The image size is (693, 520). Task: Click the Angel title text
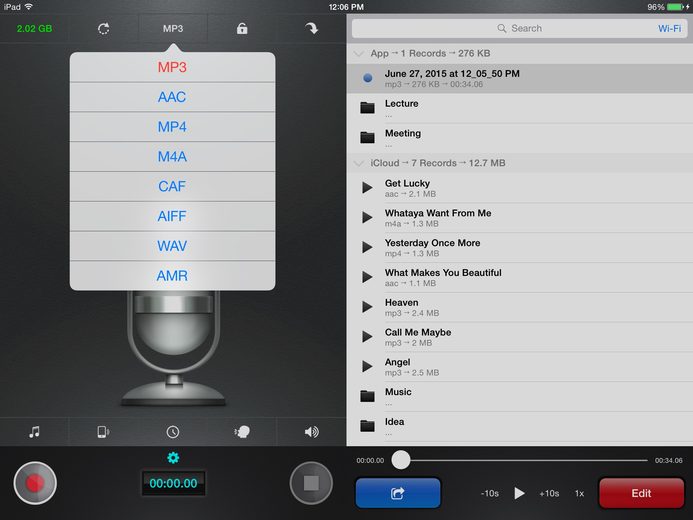tap(397, 362)
